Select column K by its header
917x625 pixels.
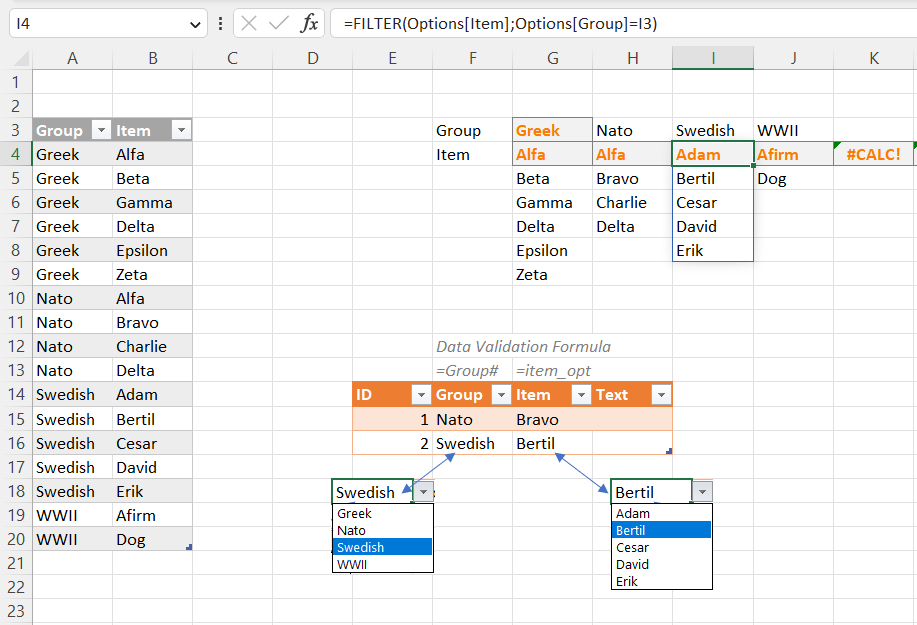[874, 58]
